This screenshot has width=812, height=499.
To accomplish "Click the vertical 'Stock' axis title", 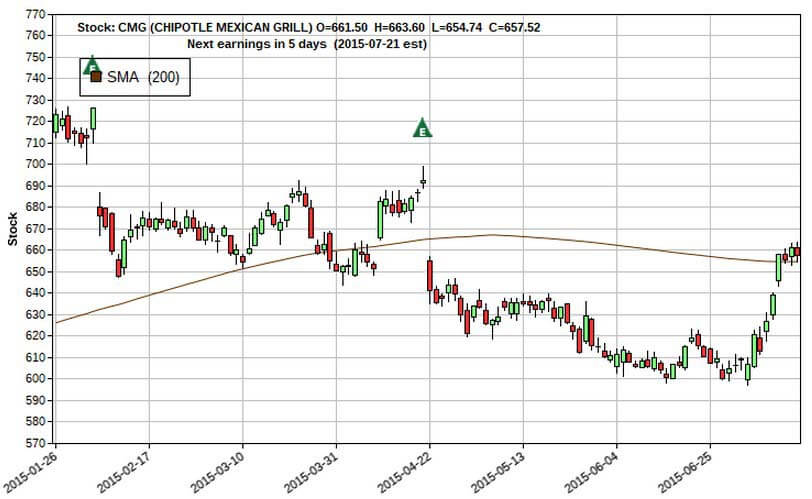I will (12, 229).
